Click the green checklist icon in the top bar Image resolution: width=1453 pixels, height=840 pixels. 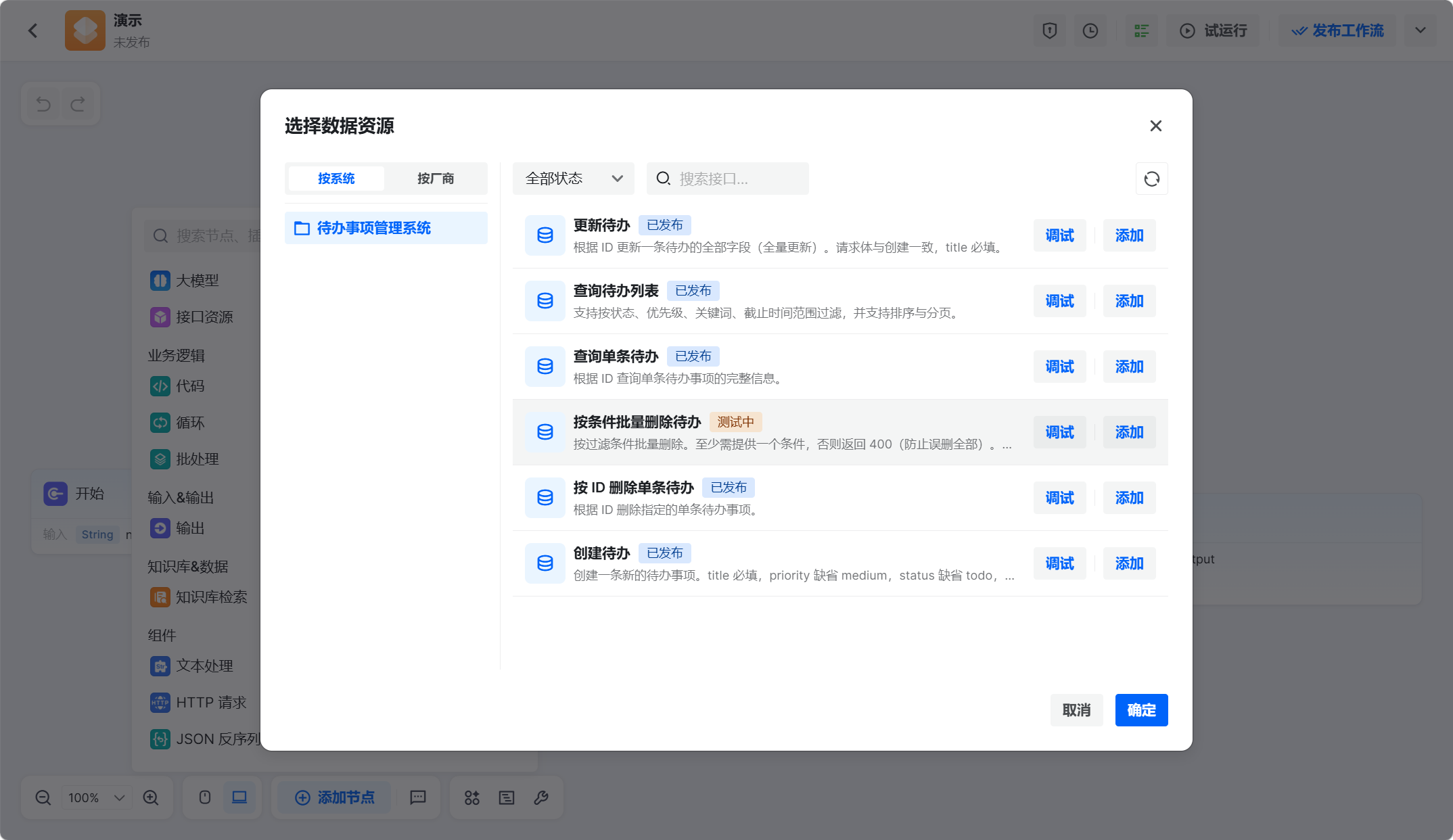[1141, 30]
